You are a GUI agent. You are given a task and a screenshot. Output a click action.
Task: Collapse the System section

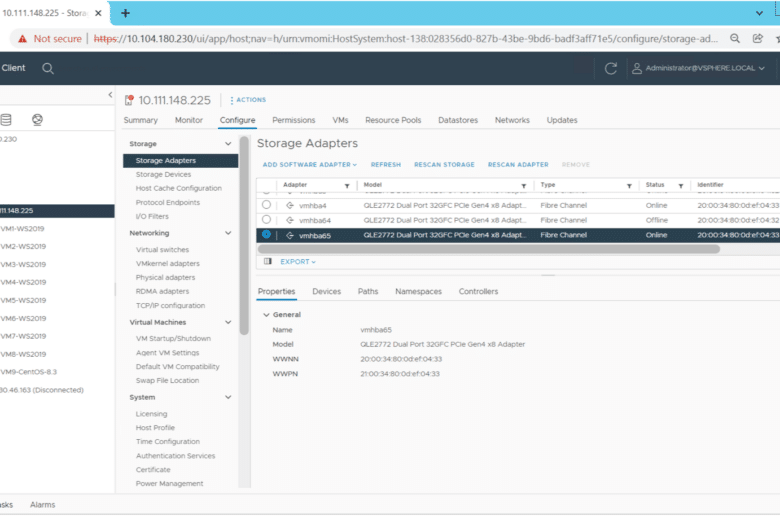point(228,397)
